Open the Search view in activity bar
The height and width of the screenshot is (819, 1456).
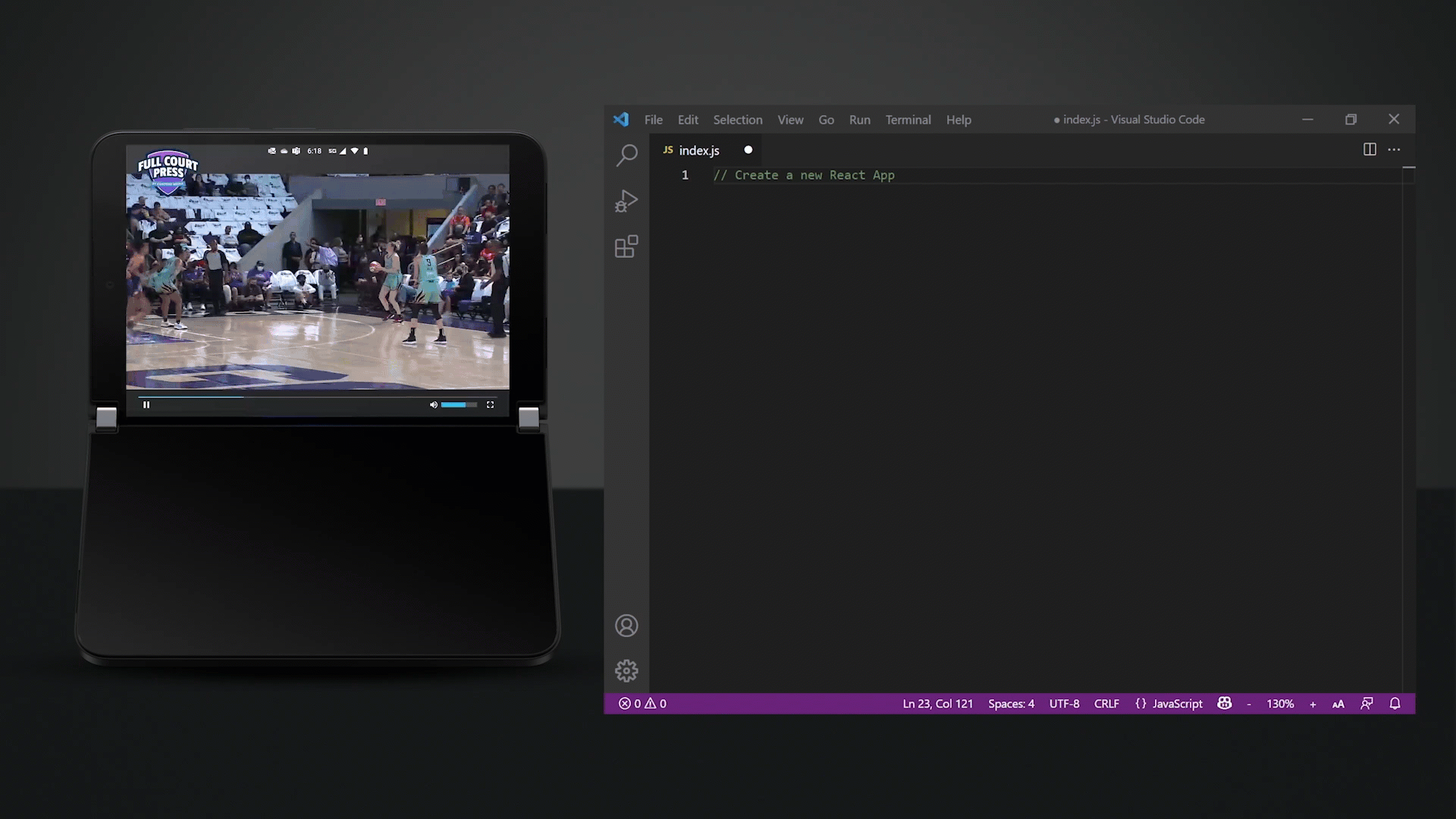[x=626, y=155]
